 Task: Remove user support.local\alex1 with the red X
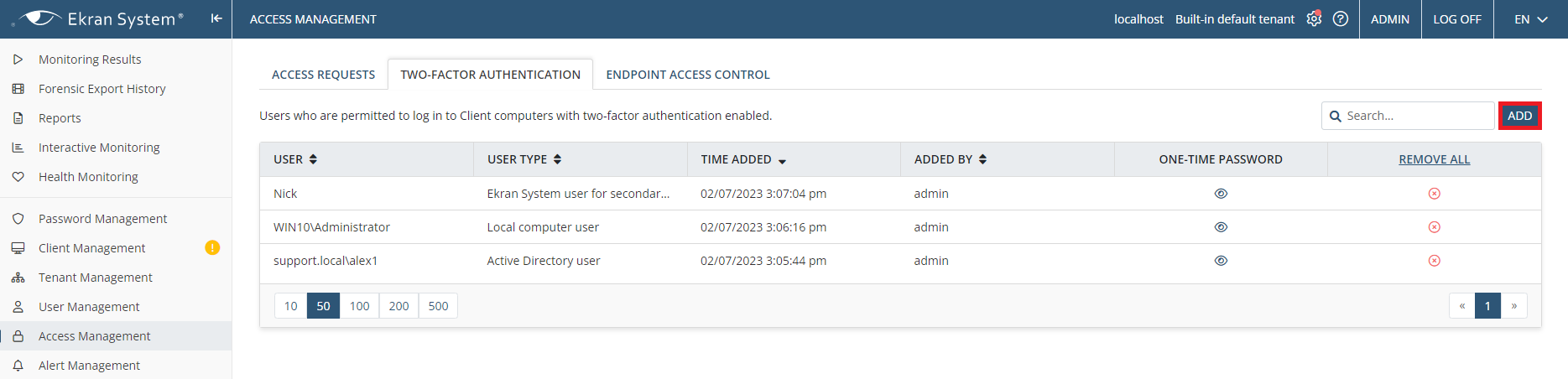[x=1435, y=261]
